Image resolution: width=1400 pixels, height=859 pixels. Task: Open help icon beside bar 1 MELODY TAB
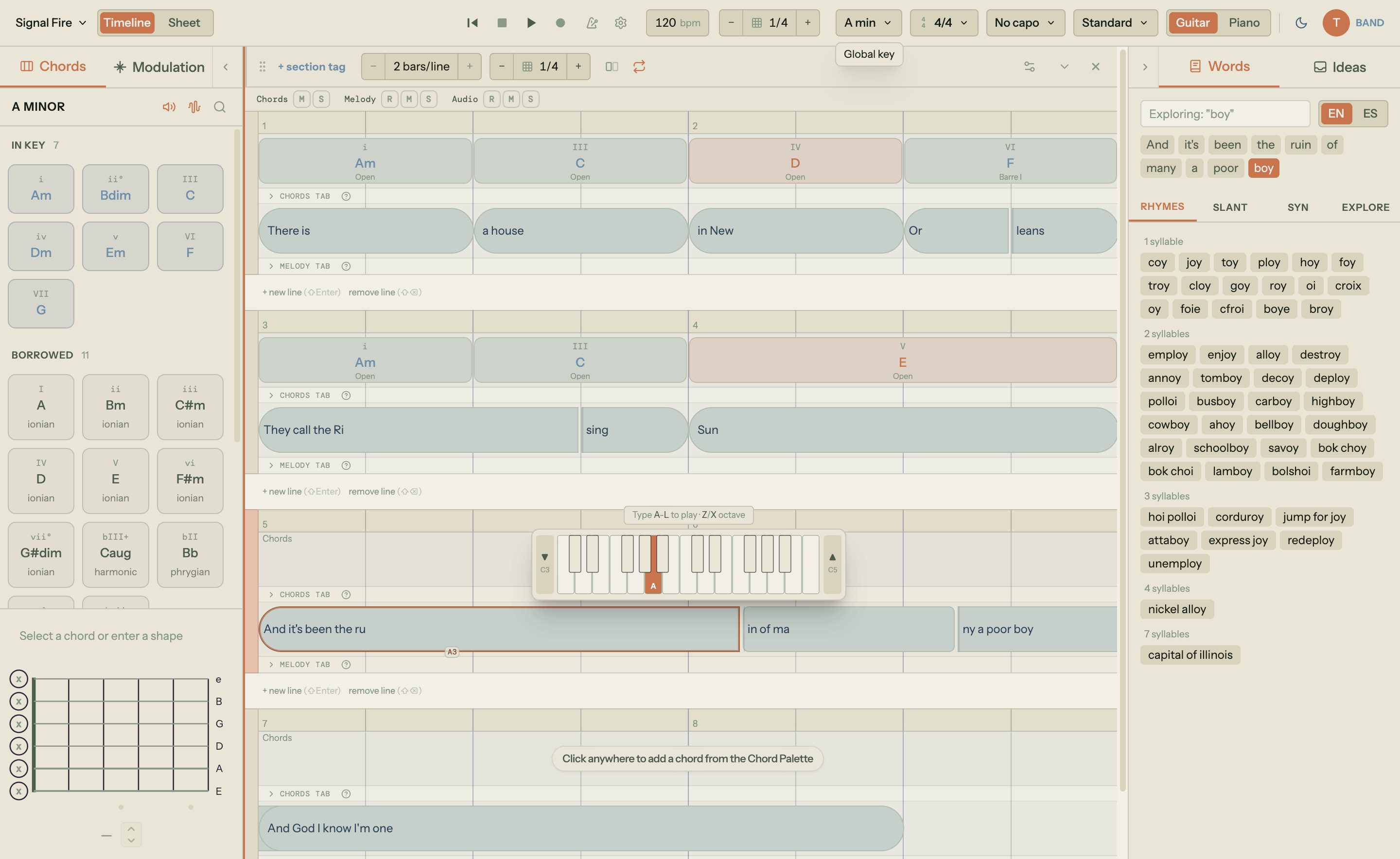[x=346, y=266]
